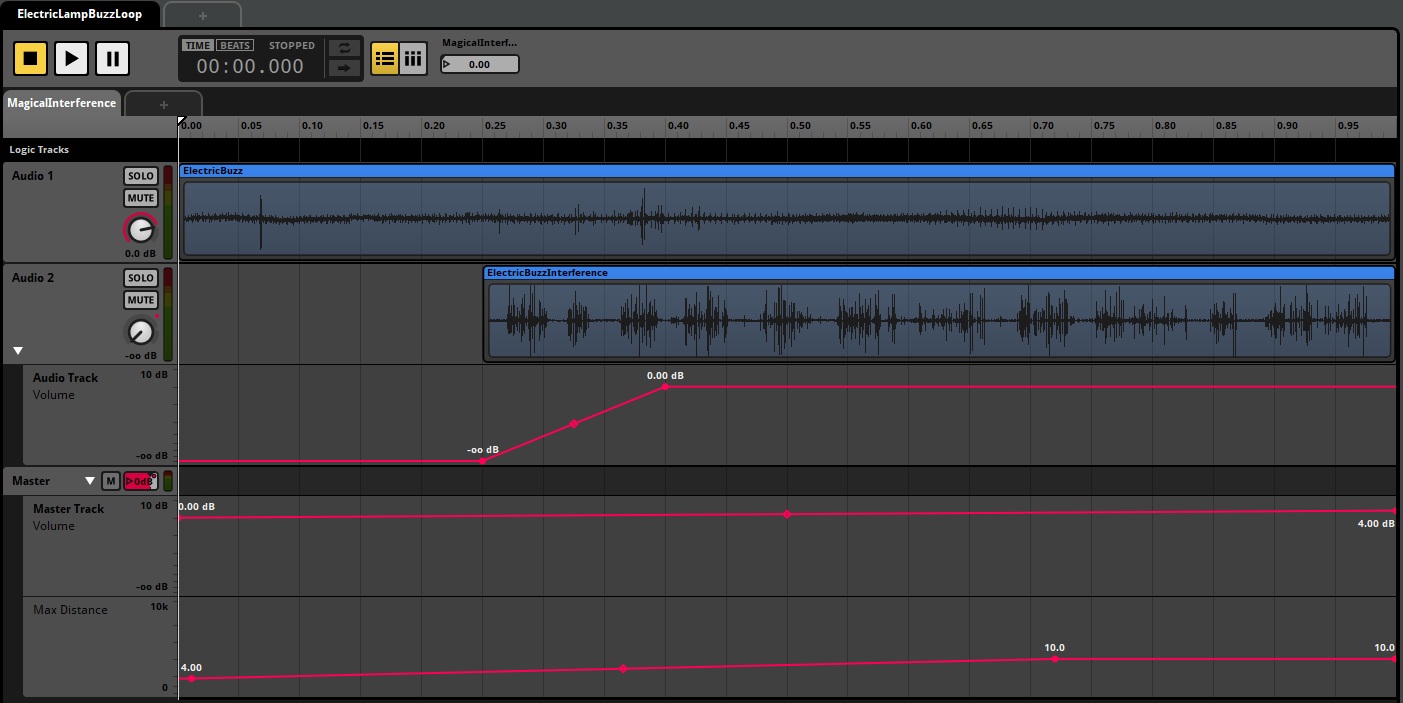The height and width of the screenshot is (703, 1403).
Task: Adjust the Audio 1 volume knob
Action: point(139,229)
